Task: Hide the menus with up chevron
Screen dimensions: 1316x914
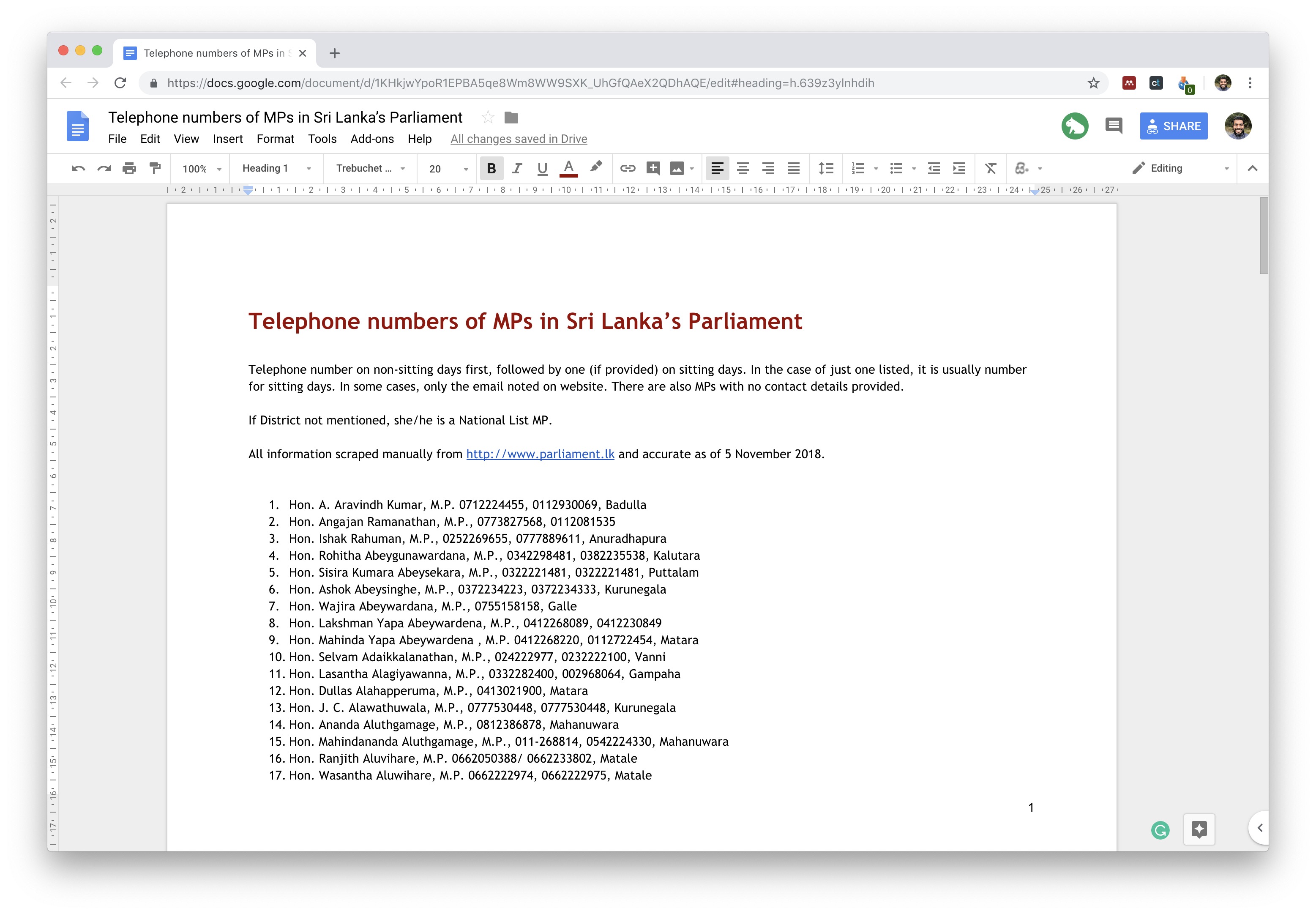Action: click(1253, 168)
